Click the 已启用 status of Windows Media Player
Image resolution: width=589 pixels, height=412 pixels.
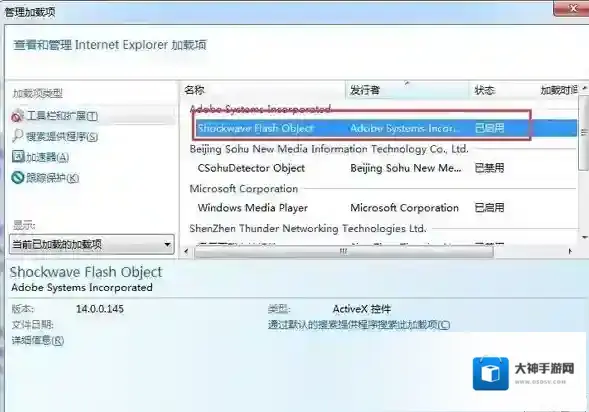[489, 208]
